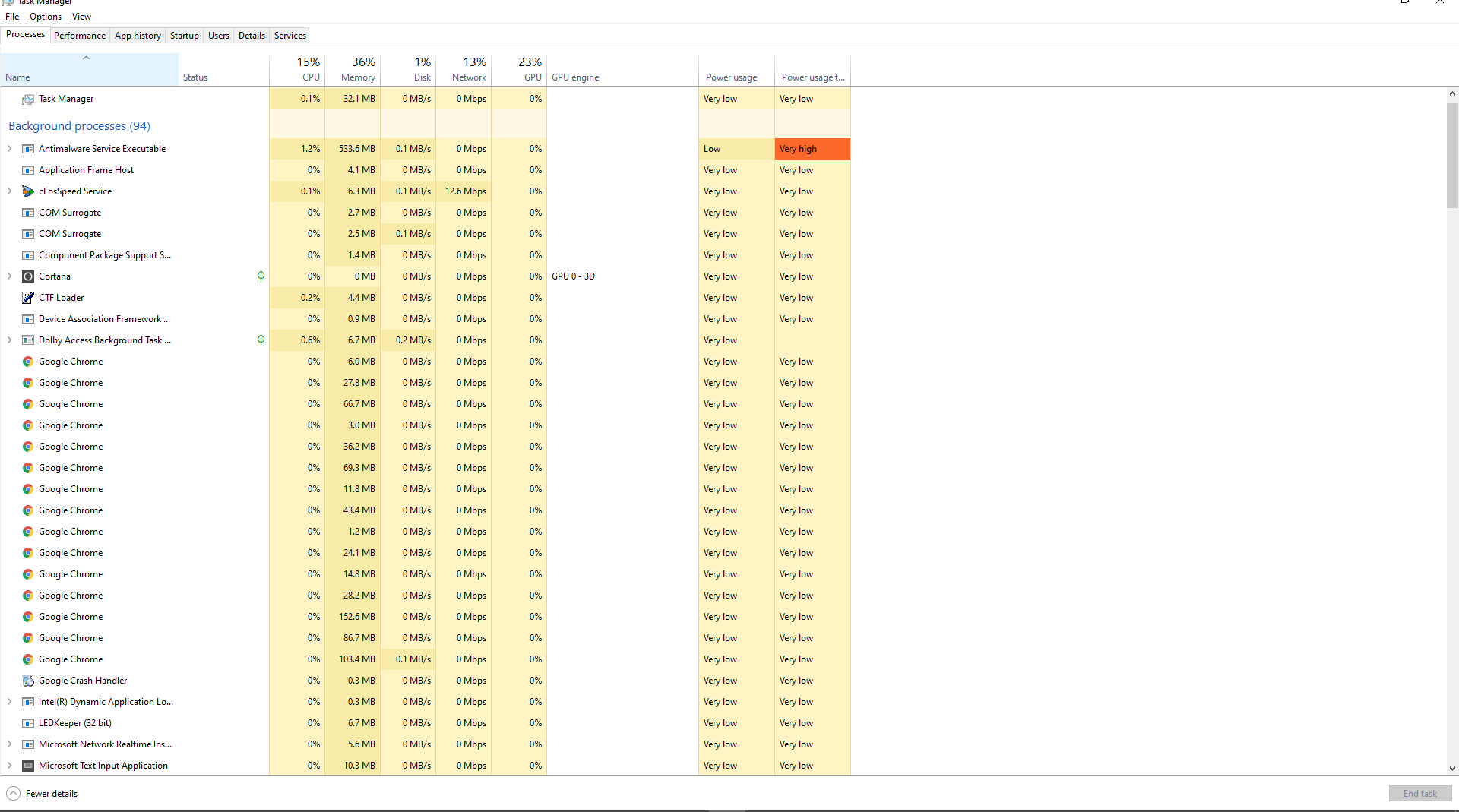Sort by Power usage trend column header
This screenshot has width=1459, height=812.
812,70
